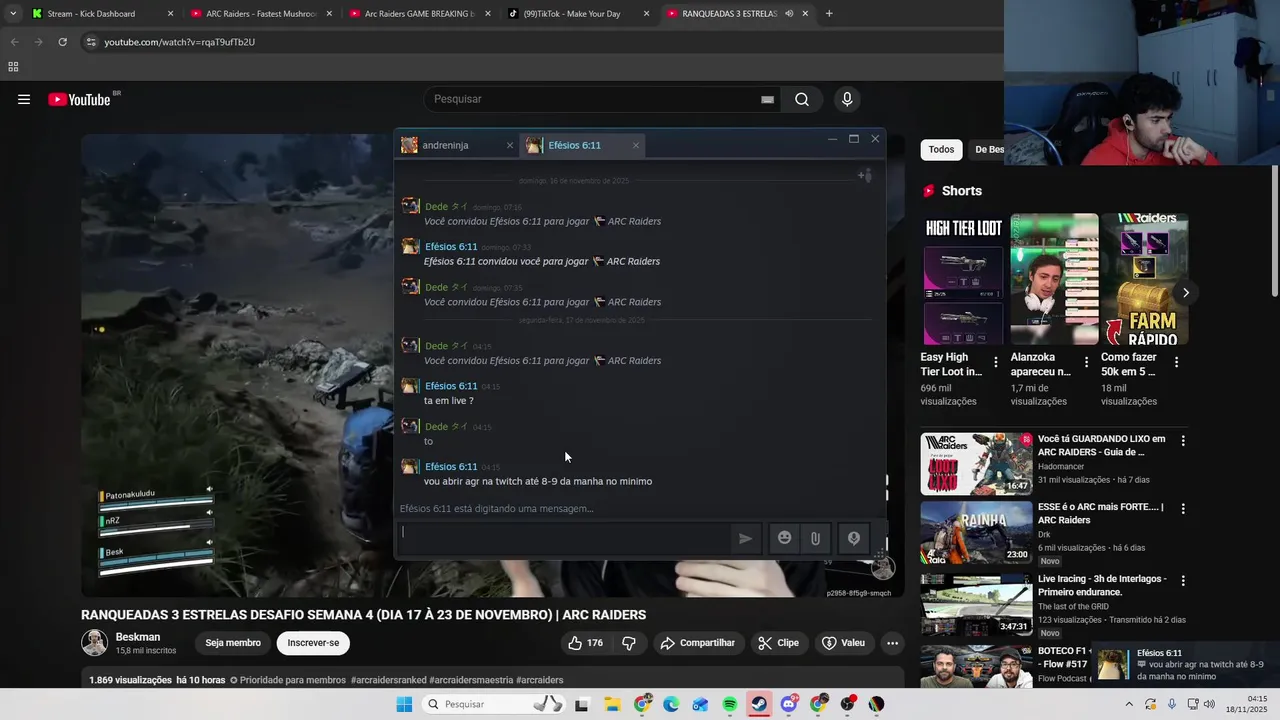Viewport: 1280px width, 720px height.
Task: Close the Efésios 6:11 chat tab
Action: pos(635,145)
